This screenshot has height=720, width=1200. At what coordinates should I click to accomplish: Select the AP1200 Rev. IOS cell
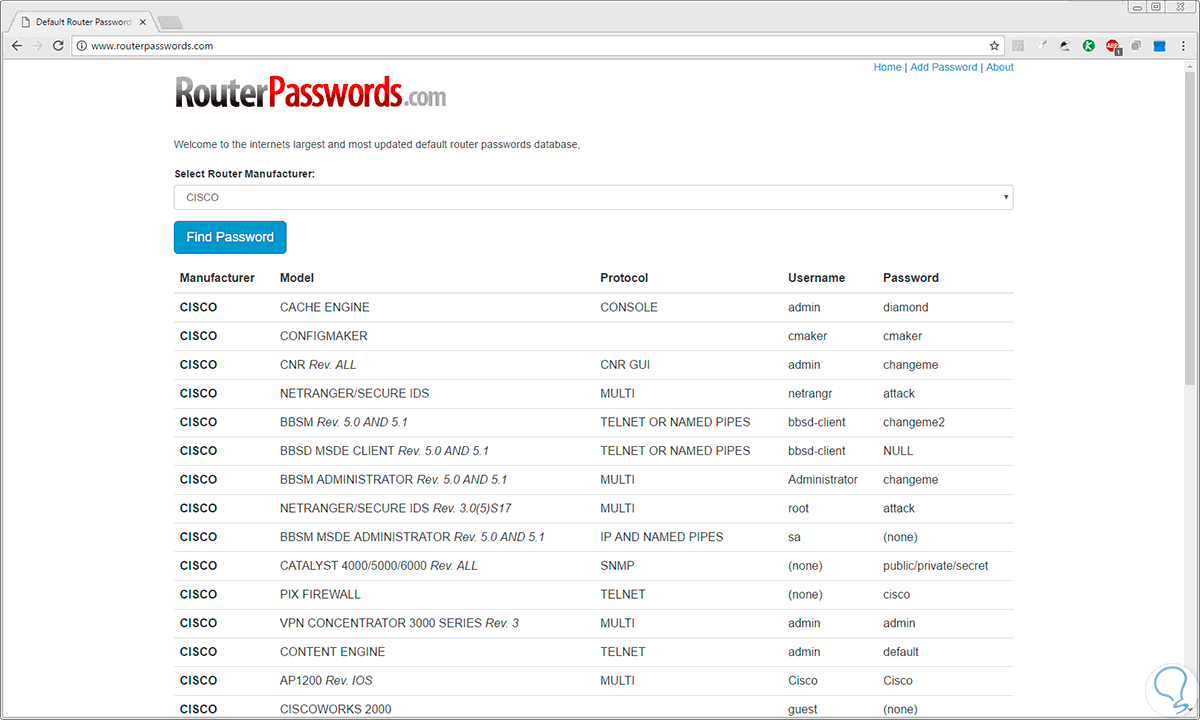326,680
